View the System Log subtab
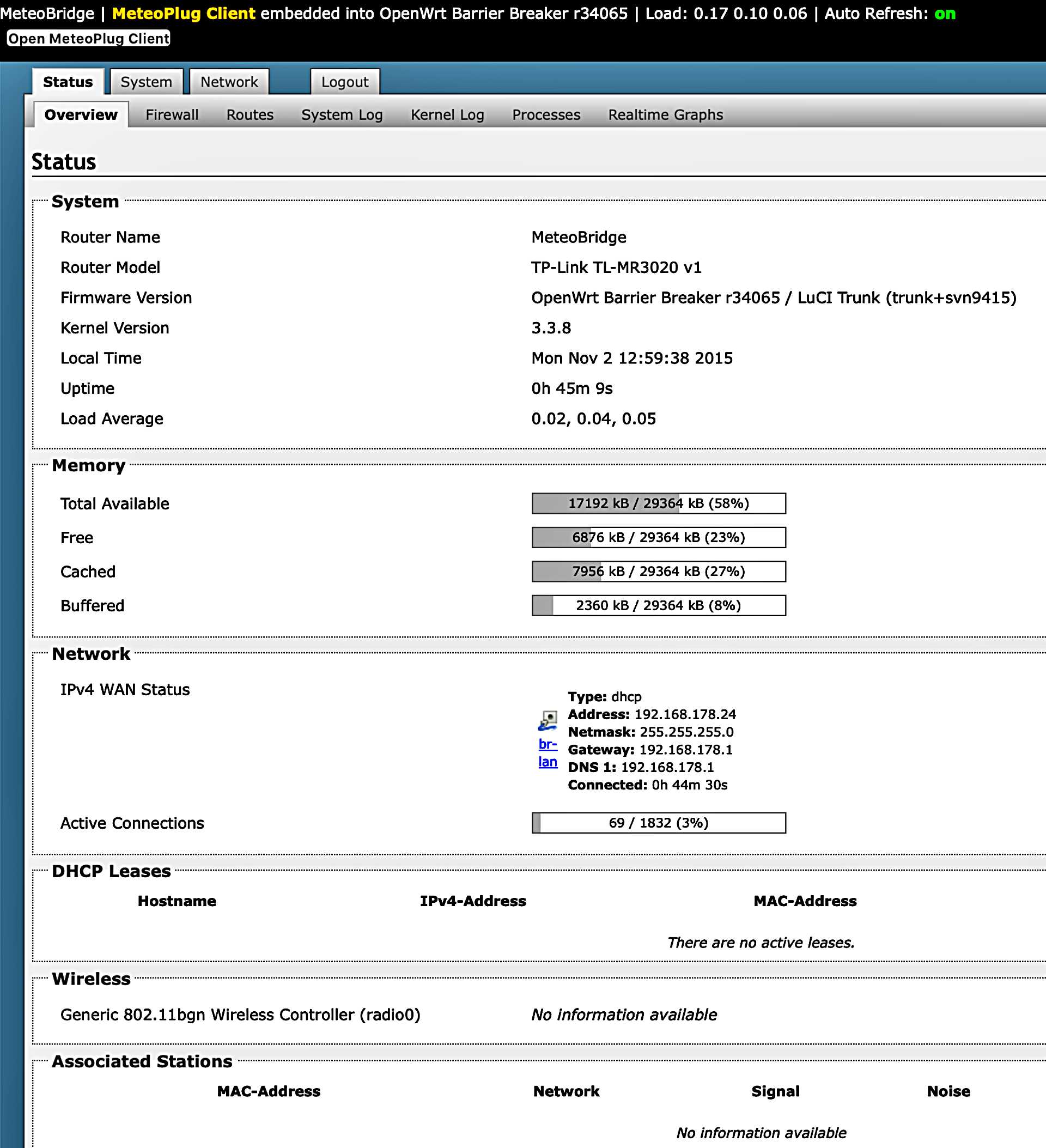 click(x=342, y=115)
